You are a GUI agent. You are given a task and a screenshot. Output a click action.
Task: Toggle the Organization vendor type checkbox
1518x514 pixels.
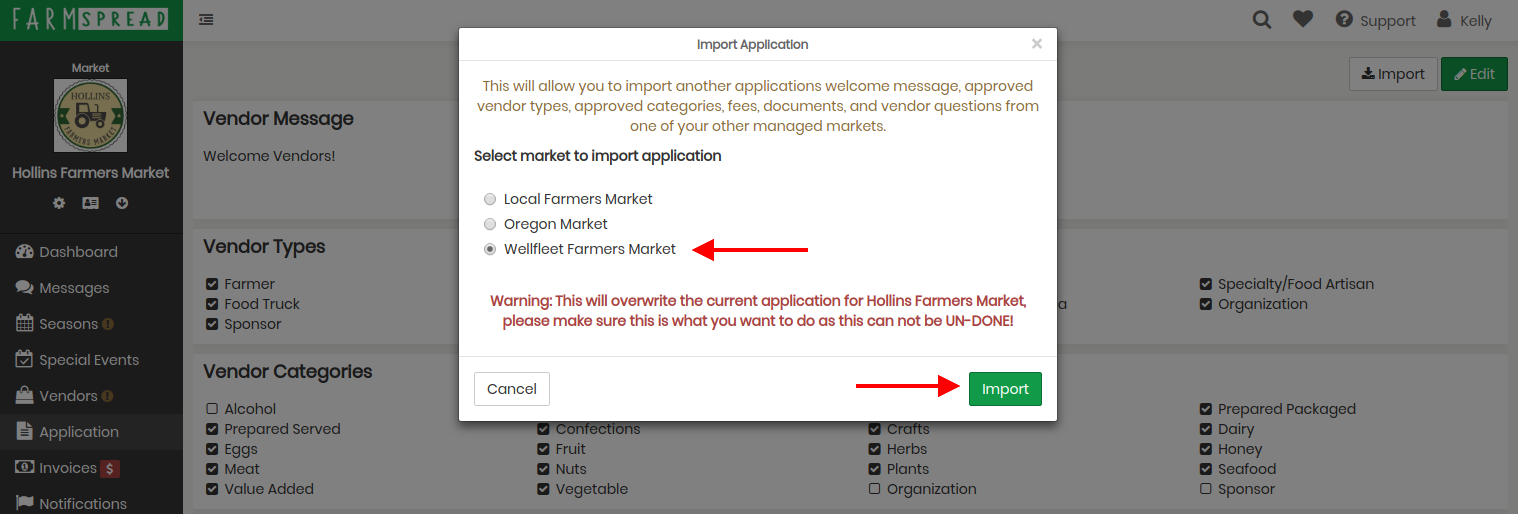click(x=1206, y=304)
